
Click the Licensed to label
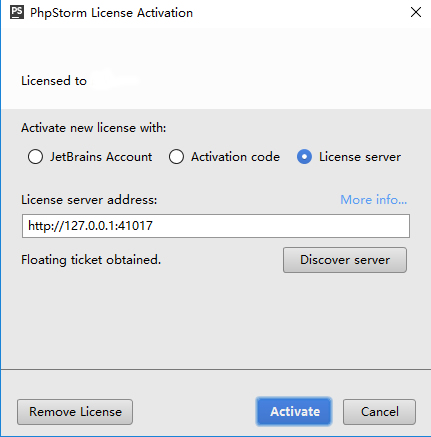(54, 81)
